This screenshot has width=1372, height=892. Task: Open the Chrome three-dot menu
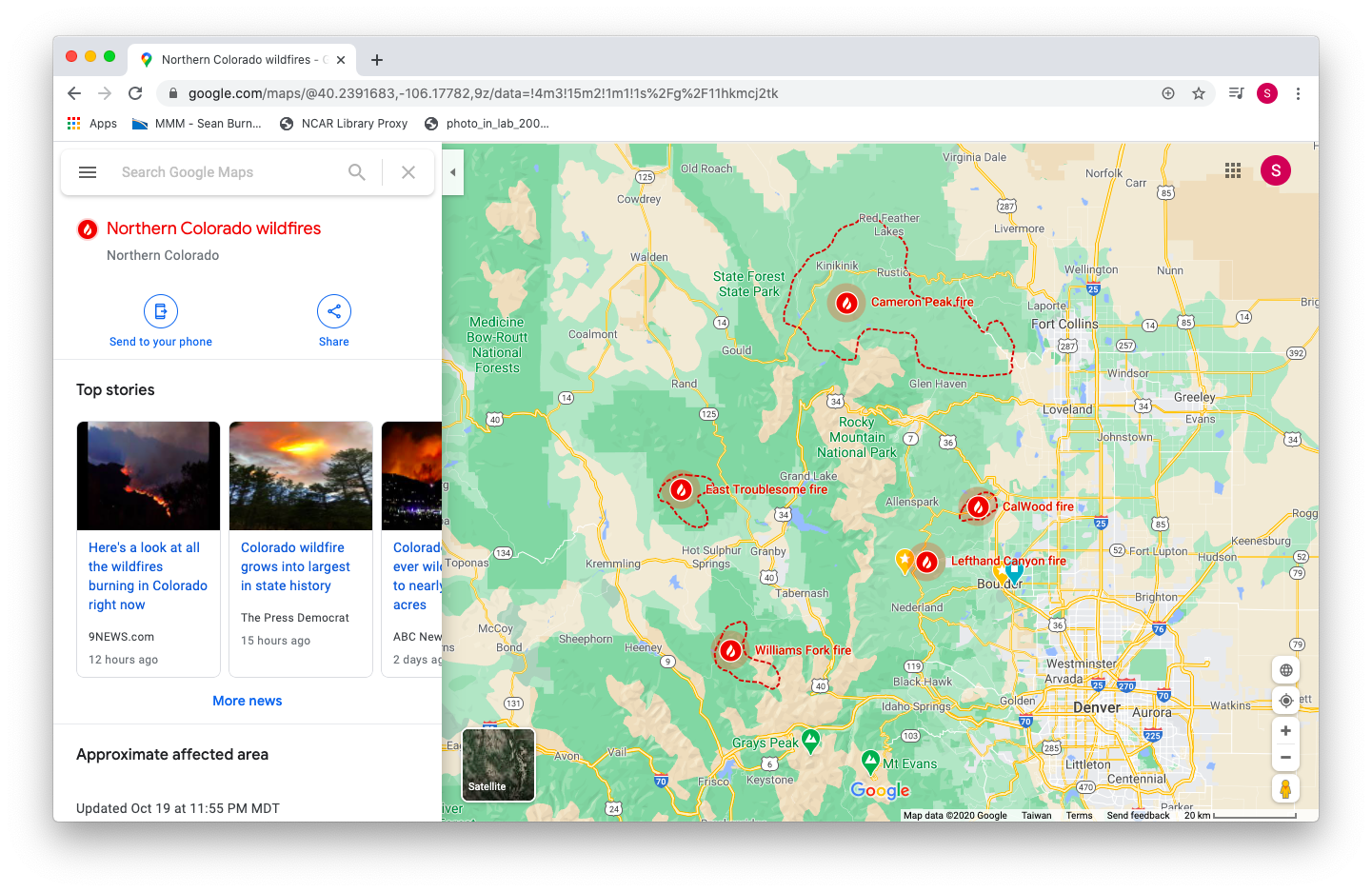coord(1298,93)
